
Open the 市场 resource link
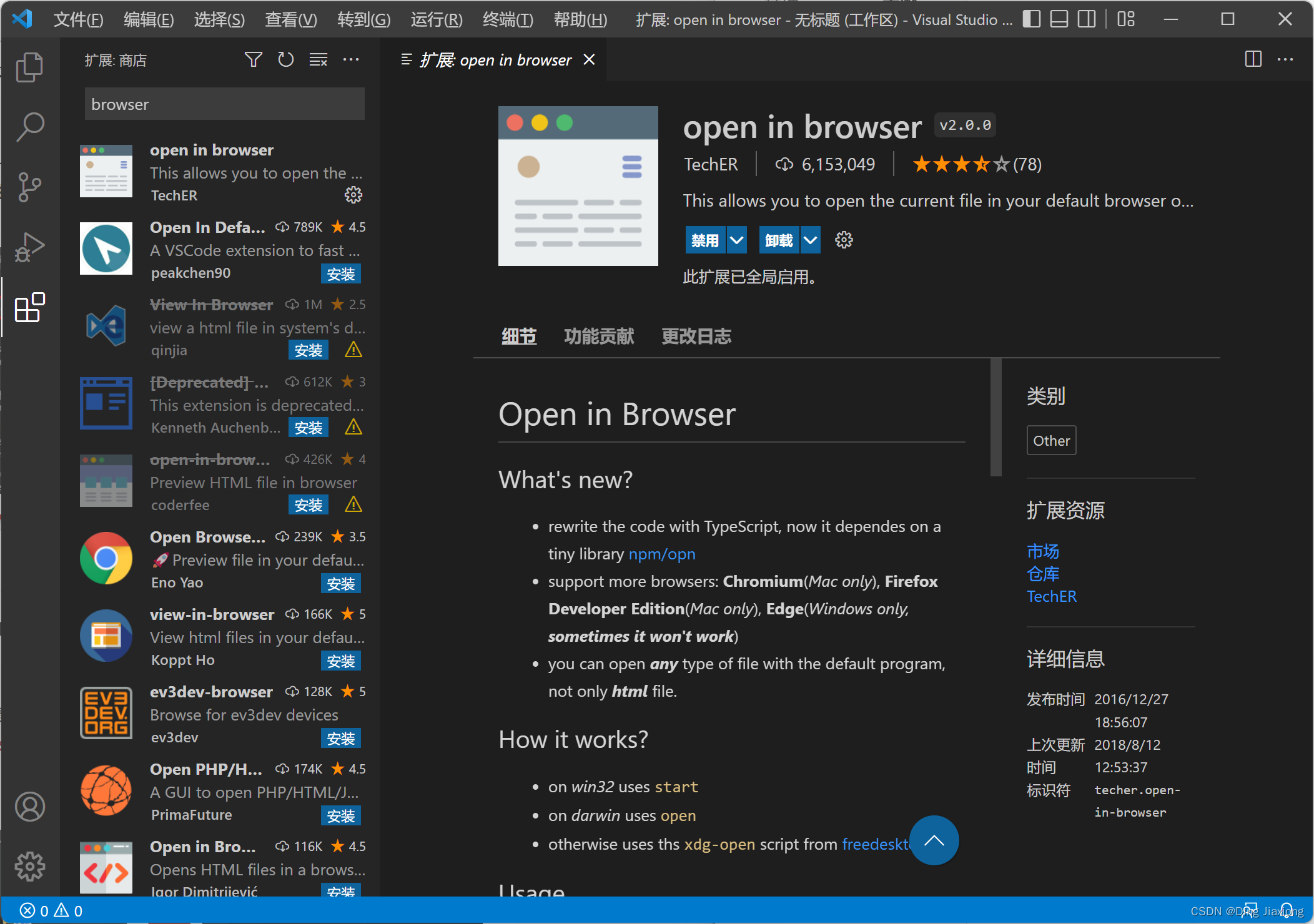pos(1043,551)
